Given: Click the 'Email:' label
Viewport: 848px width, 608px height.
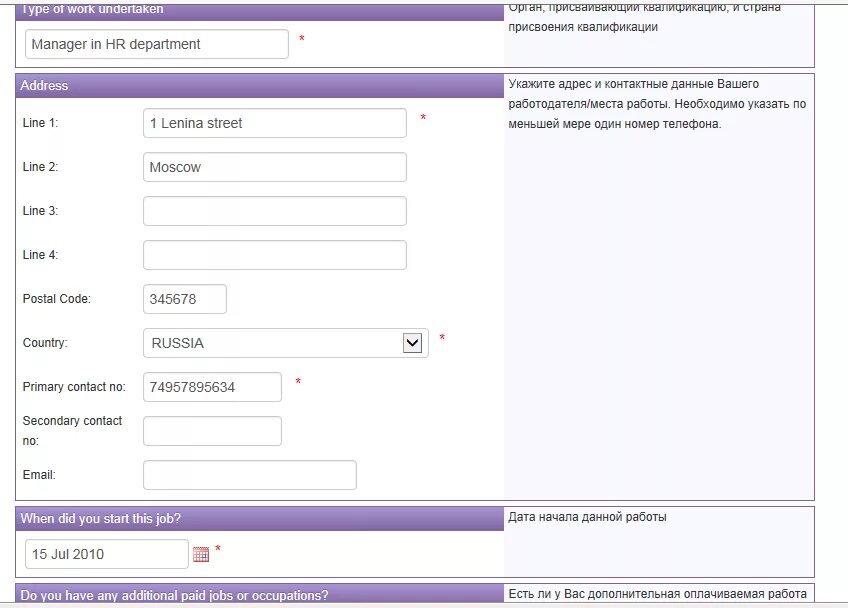Looking at the screenshot, I should [39, 475].
